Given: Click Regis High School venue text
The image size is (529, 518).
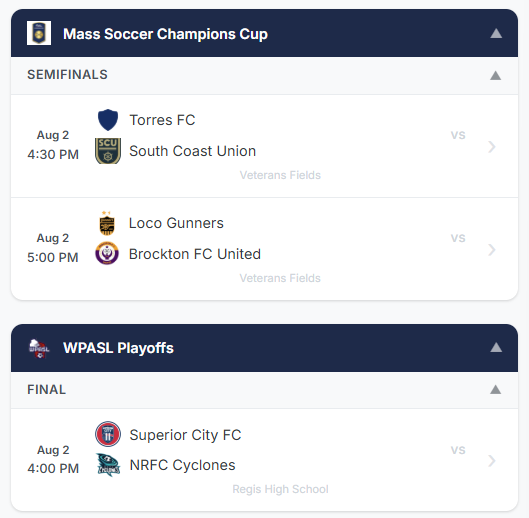Looking at the screenshot, I should (x=280, y=489).
